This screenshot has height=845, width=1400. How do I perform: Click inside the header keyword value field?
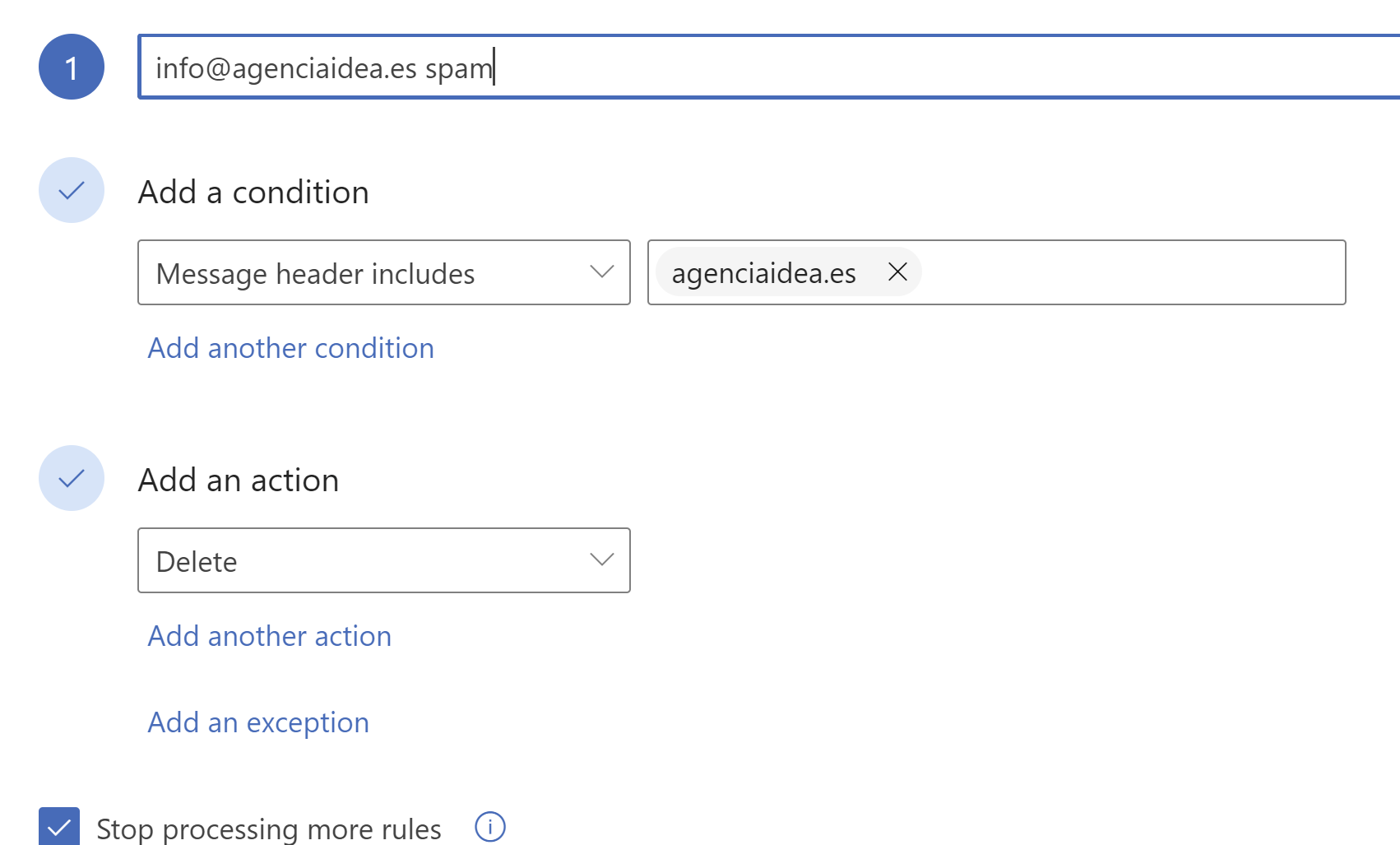[1131, 272]
